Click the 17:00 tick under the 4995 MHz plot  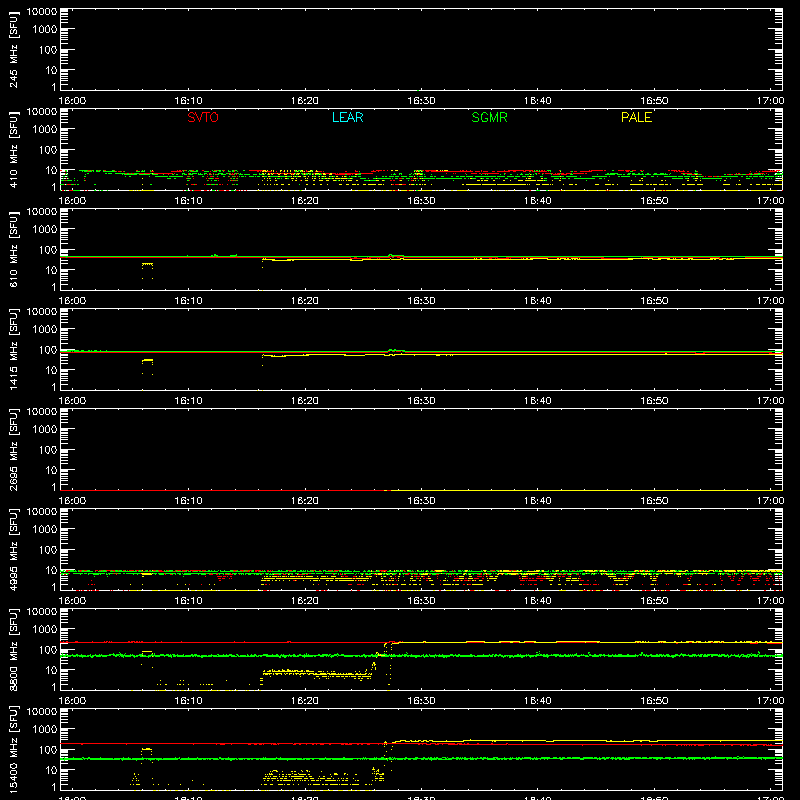[770, 601]
